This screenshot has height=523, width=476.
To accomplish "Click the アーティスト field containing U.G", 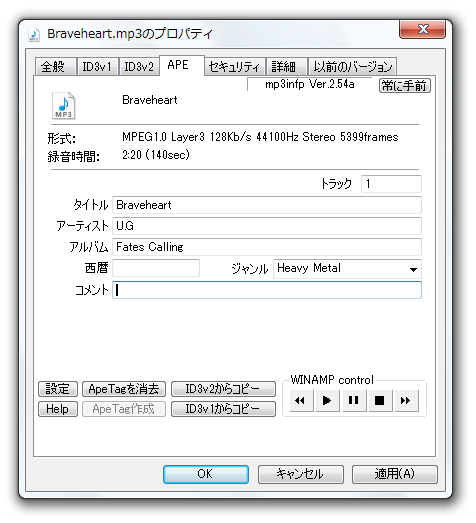I will [x=267, y=226].
